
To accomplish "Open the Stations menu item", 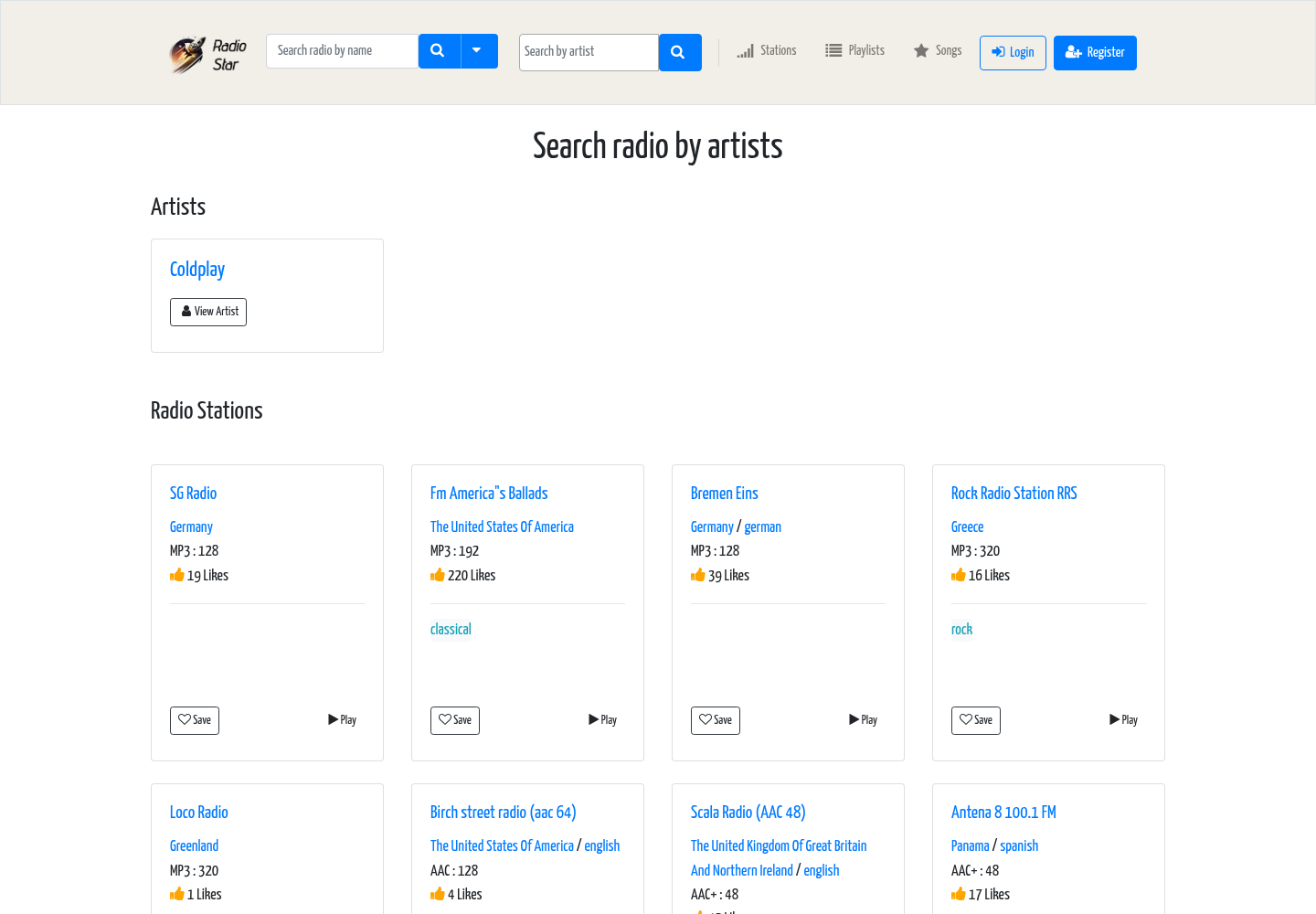I will click(x=767, y=51).
